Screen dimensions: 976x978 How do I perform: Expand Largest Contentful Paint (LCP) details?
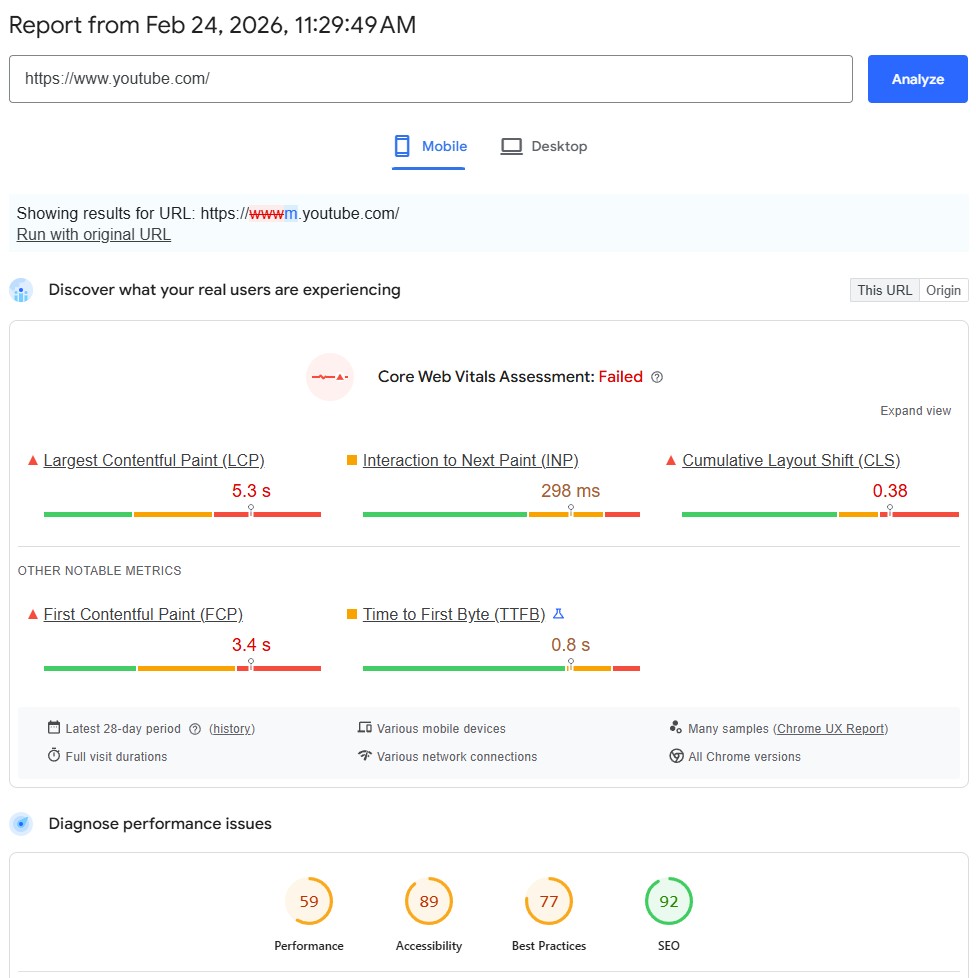(154, 461)
